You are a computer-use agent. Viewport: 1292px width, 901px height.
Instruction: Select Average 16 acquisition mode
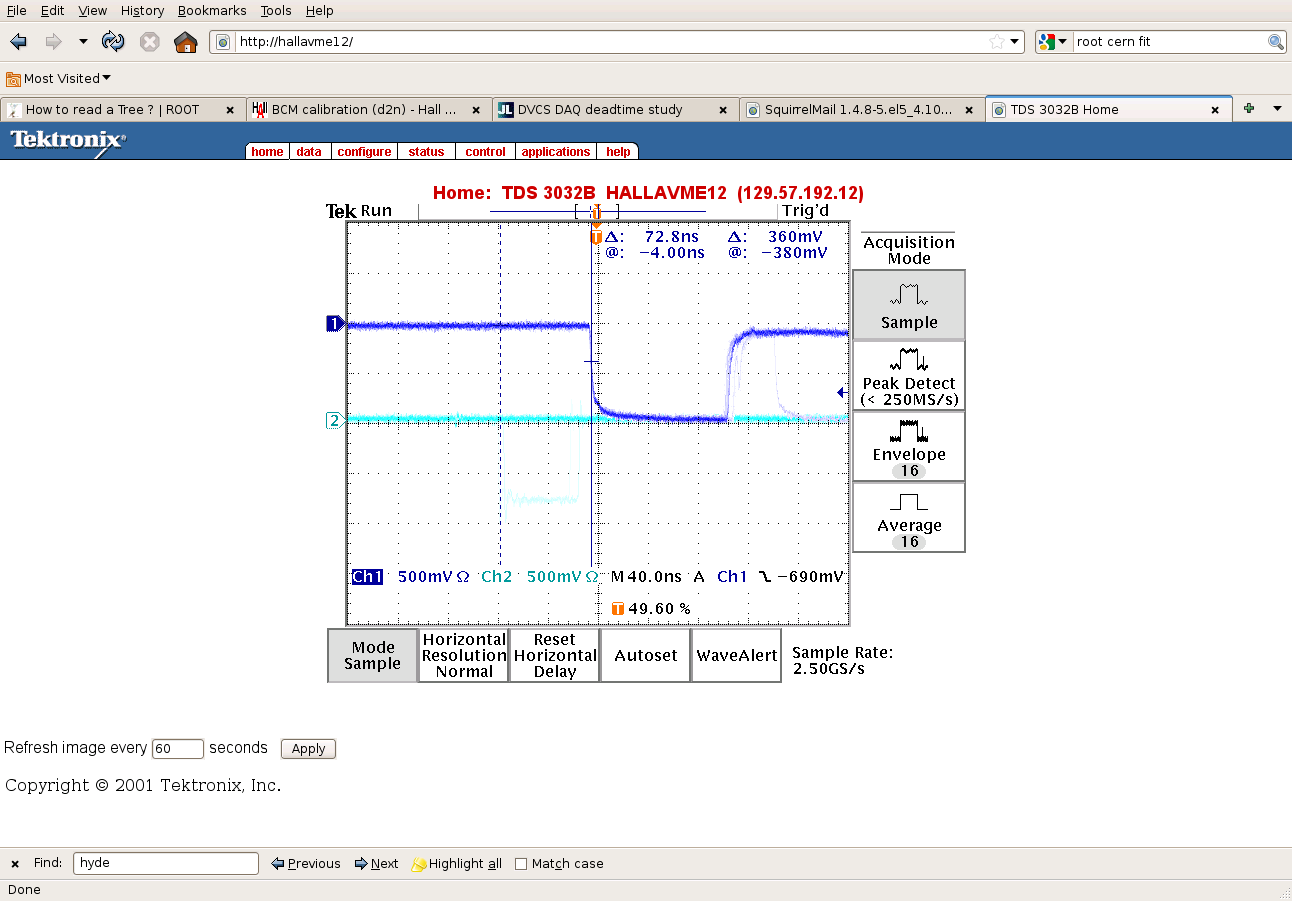coord(909,518)
